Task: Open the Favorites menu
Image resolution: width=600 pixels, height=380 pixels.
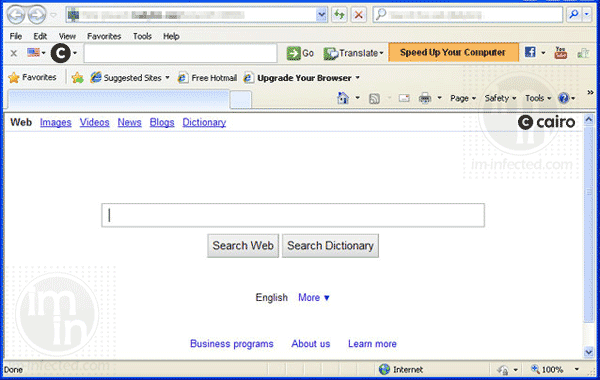Action: (104, 36)
